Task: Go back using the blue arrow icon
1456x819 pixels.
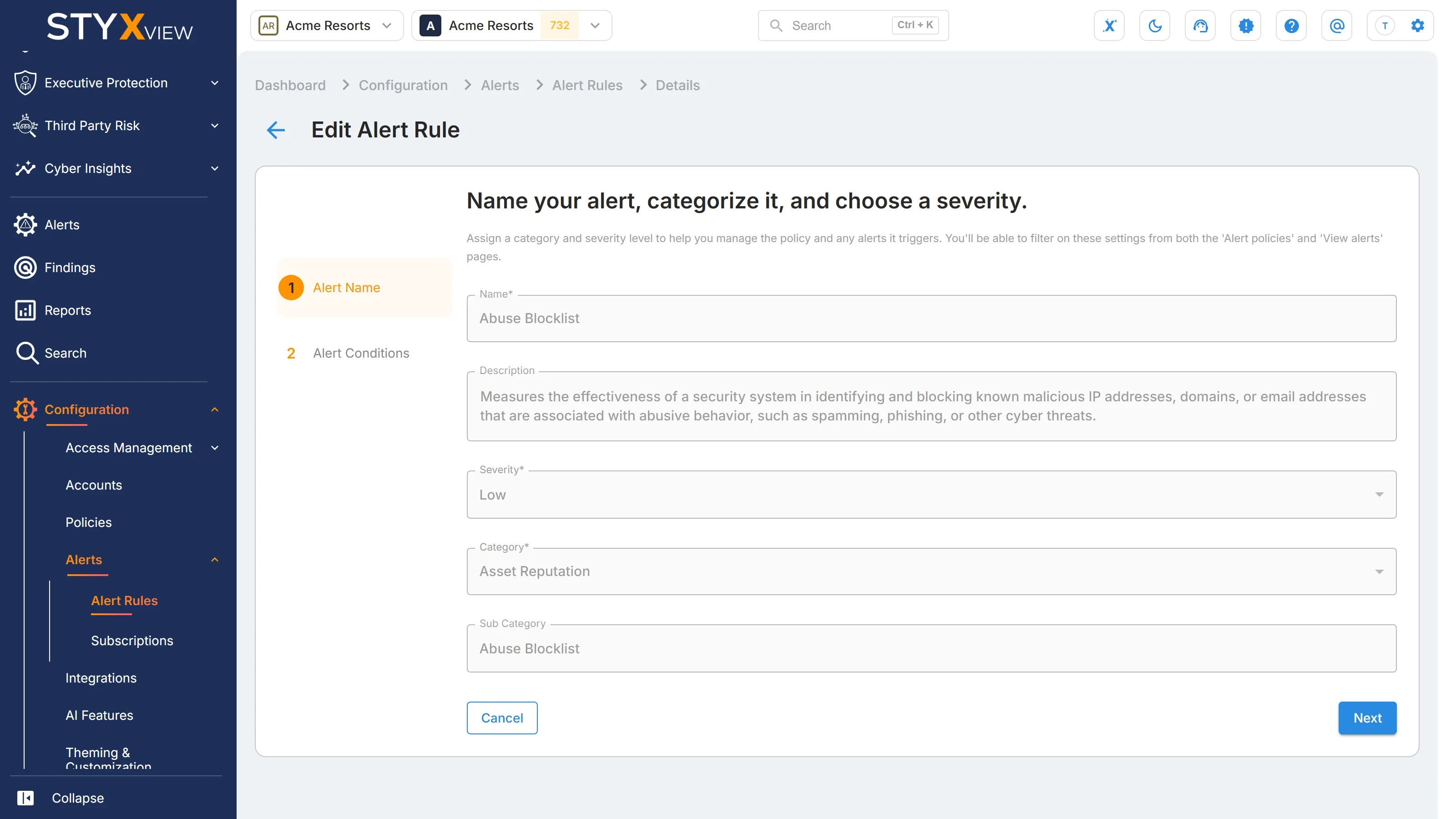Action: coord(276,130)
